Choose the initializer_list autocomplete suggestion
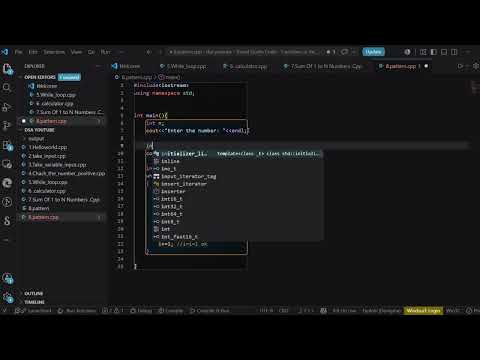The width and height of the screenshot is (480, 360). coord(237,154)
